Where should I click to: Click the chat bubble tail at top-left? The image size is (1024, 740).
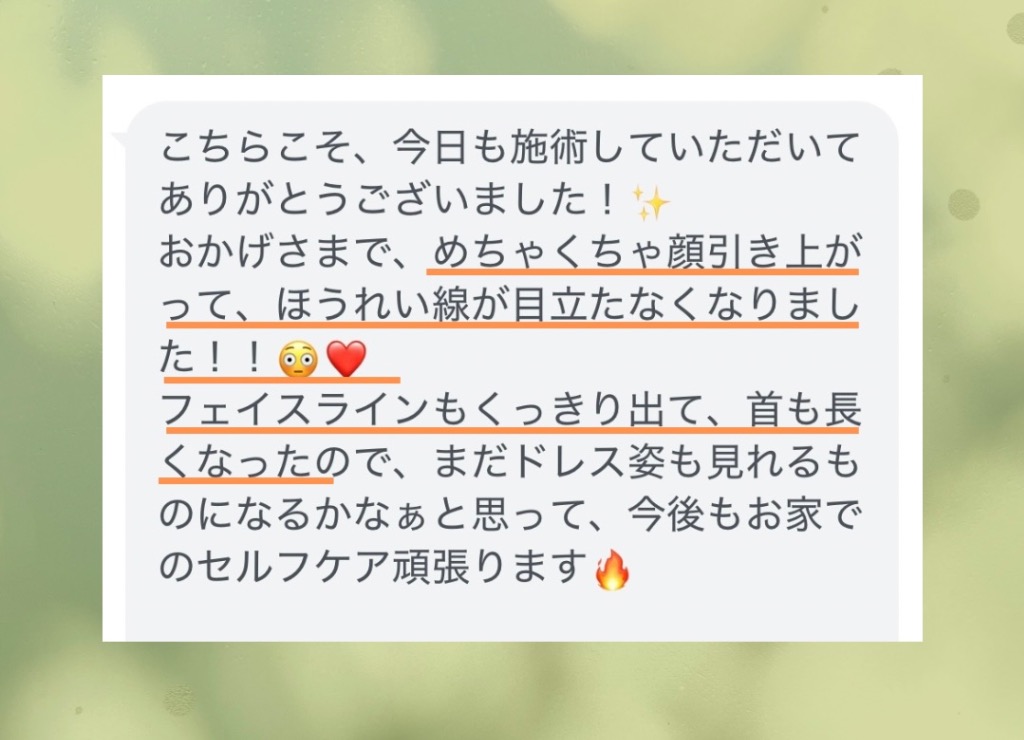(119, 138)
